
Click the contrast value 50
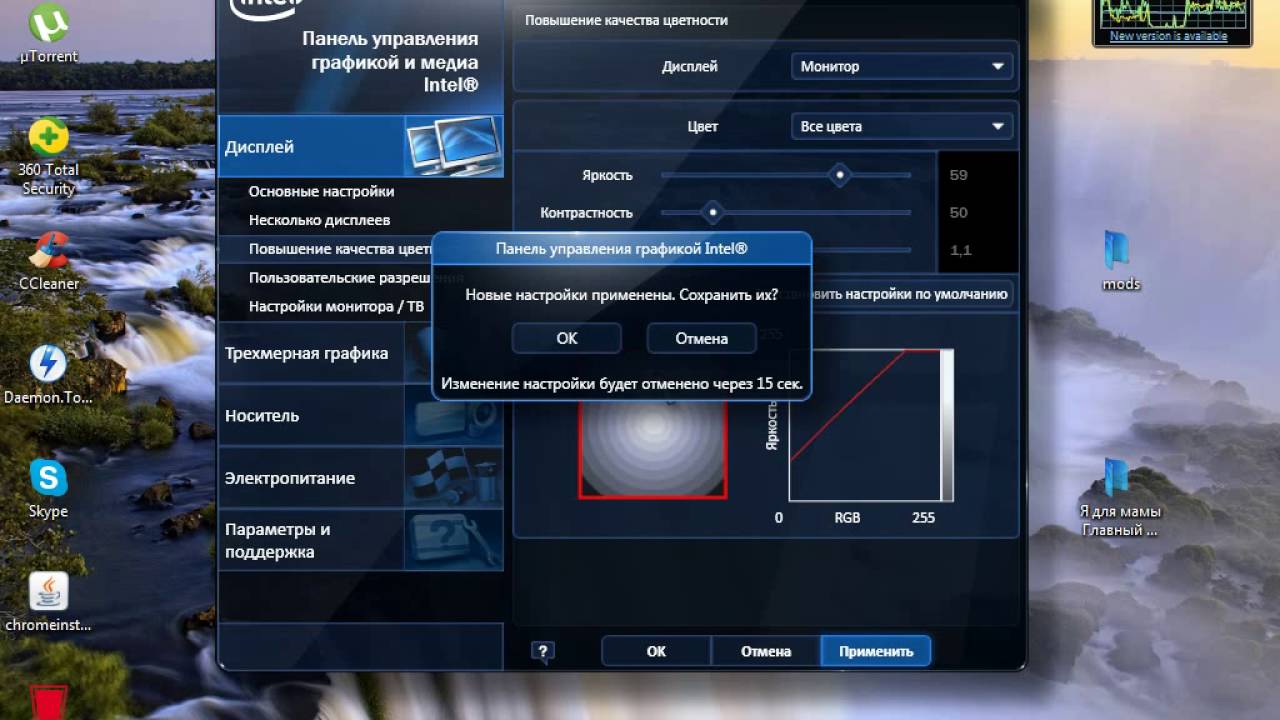pos(958,213)
